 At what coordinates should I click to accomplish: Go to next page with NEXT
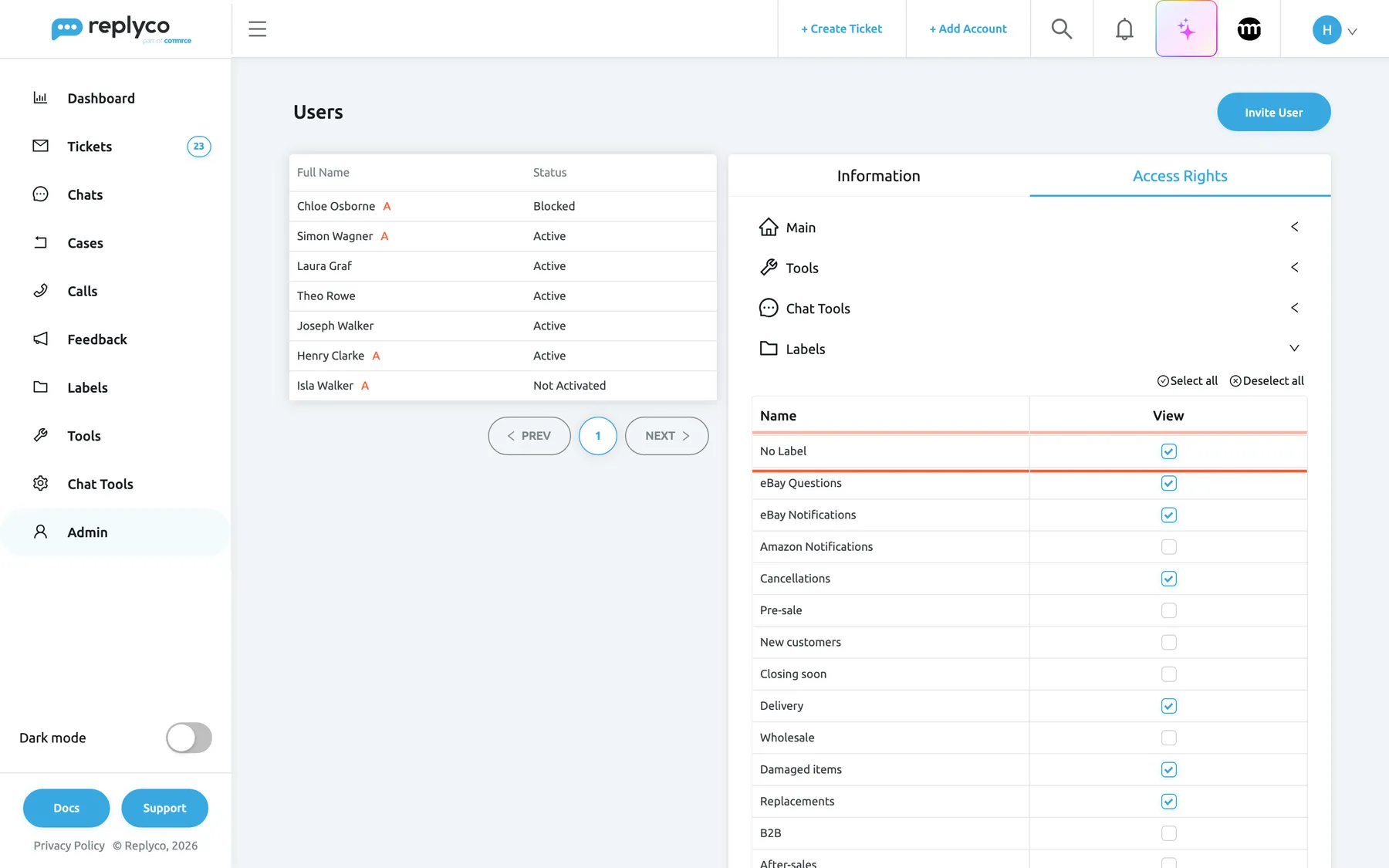[x=667, y=436]
